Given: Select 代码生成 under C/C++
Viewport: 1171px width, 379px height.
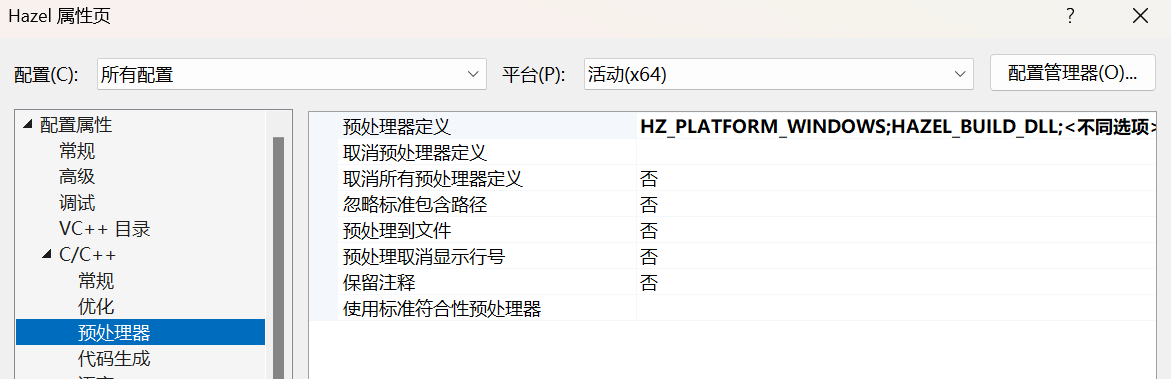Looking at the screenshot, I should point(114,358).
